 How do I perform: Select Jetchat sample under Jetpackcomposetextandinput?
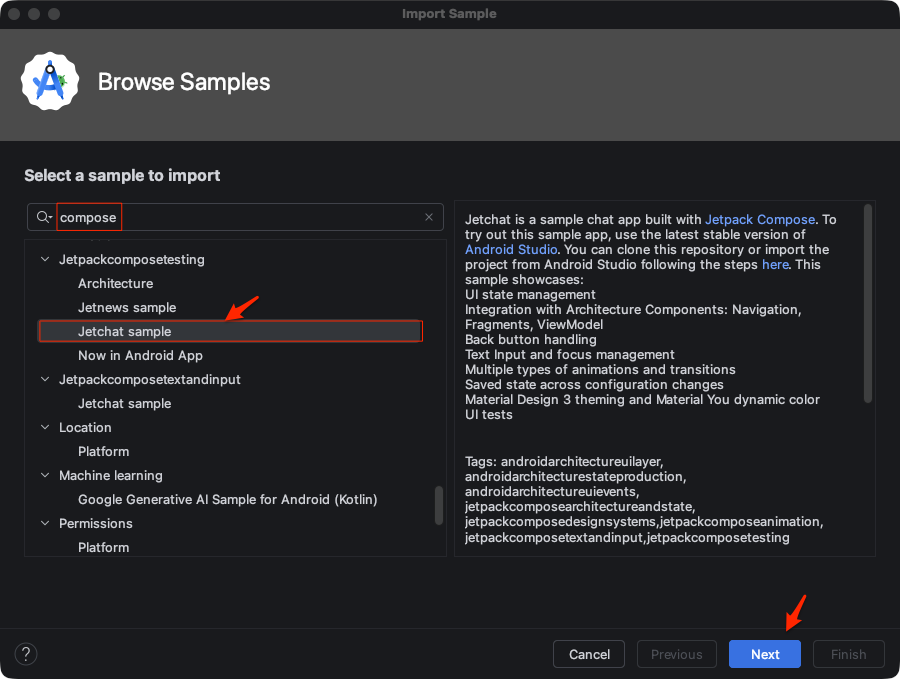(x=125, y=403)
